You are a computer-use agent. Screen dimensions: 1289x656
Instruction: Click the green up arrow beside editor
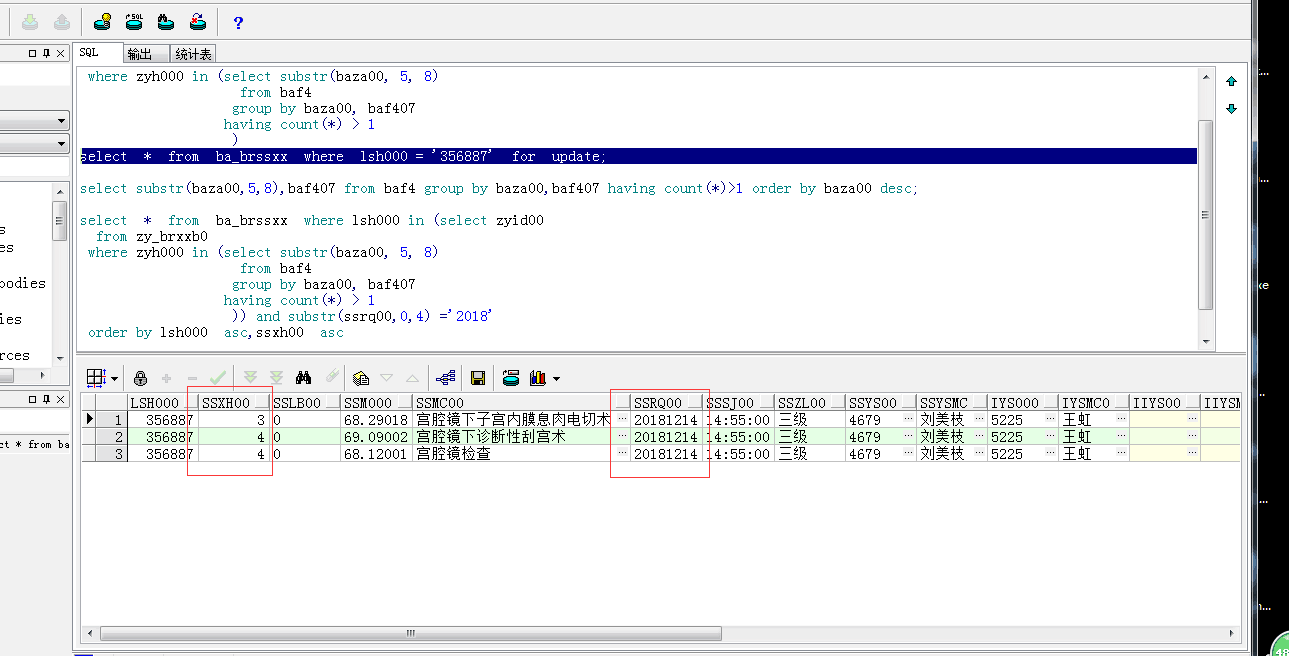pyautogui.click(x=1231, y=81)
